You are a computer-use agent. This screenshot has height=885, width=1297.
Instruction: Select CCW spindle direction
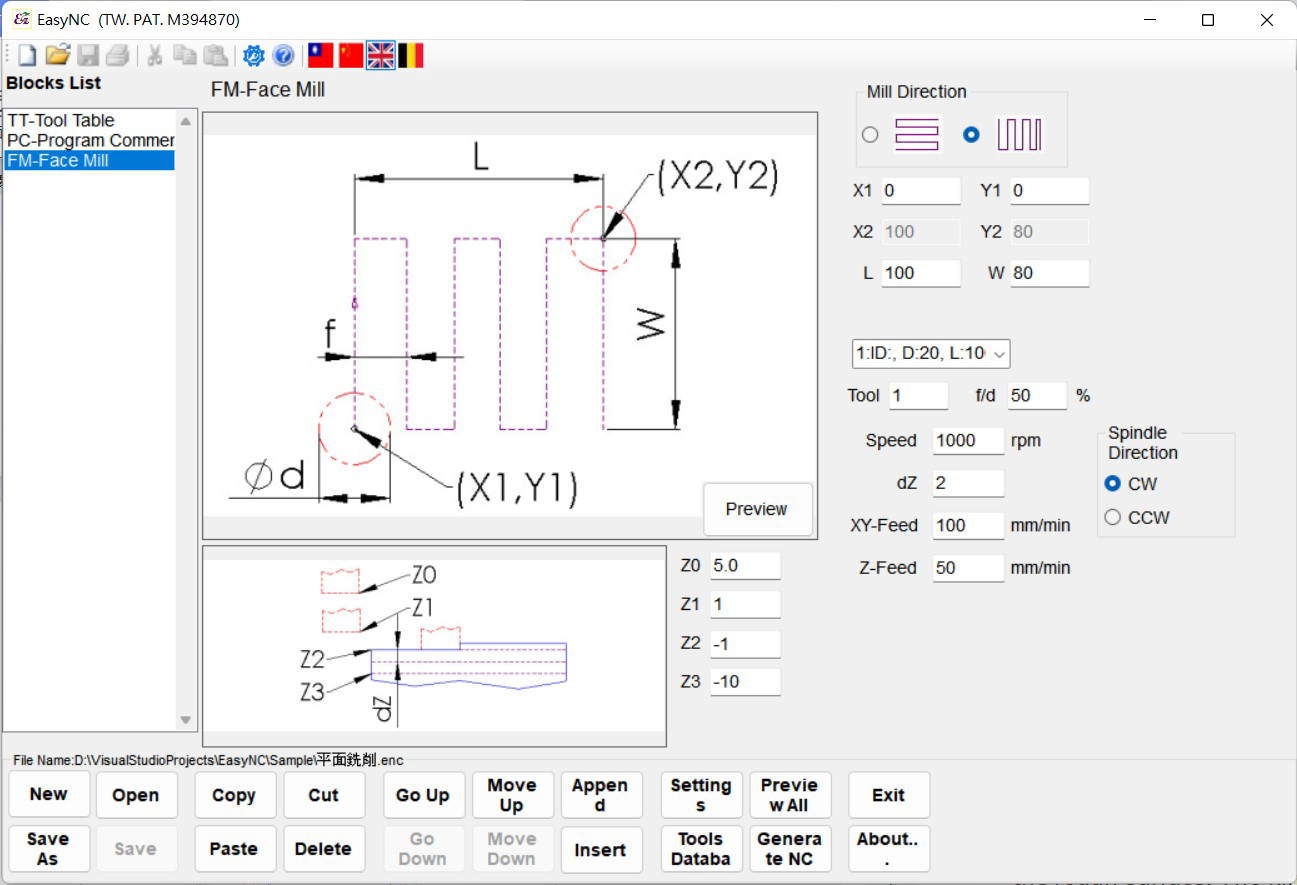[1112, 518]
